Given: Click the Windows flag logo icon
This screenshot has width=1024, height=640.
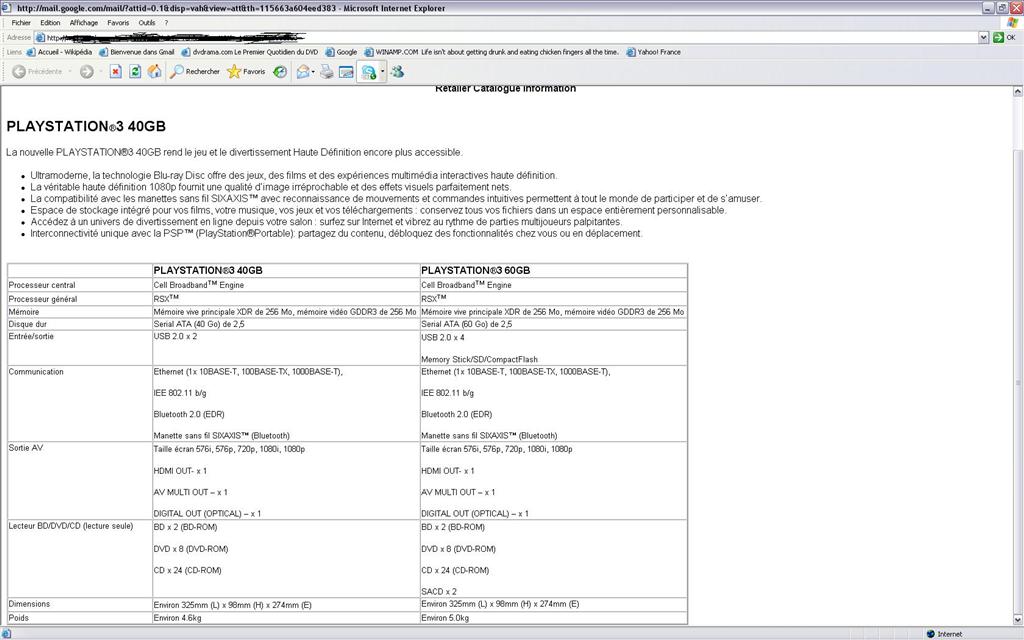Looking at the screenshot, I should tap(1012, 23).
